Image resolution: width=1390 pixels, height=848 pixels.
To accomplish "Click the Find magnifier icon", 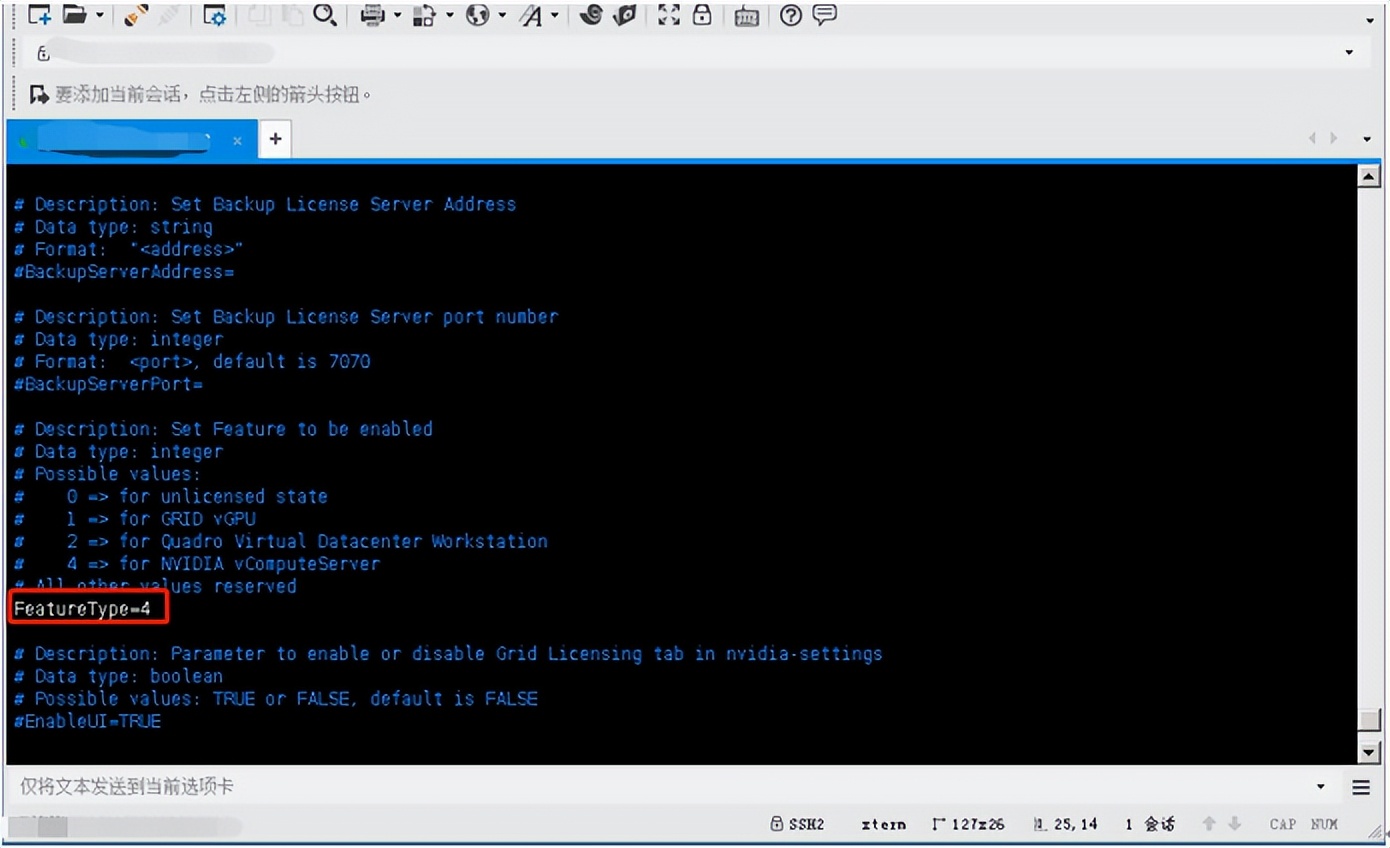I will 324,14.
